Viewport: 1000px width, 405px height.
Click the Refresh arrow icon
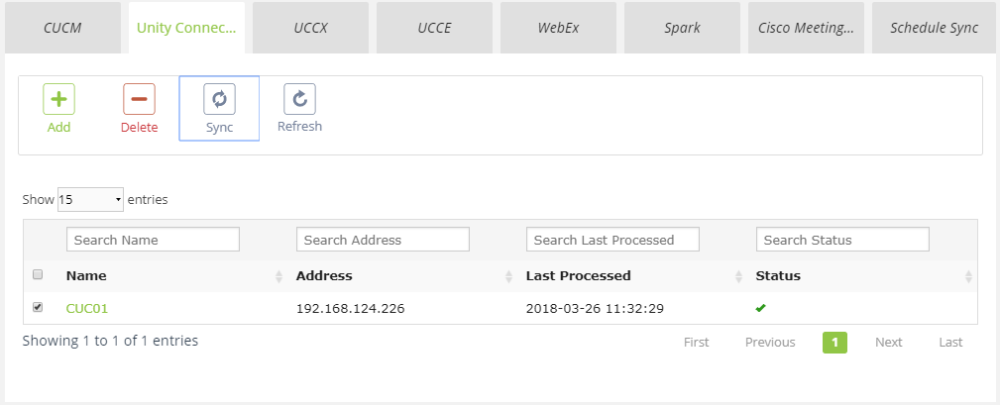(x=300, y=99)
